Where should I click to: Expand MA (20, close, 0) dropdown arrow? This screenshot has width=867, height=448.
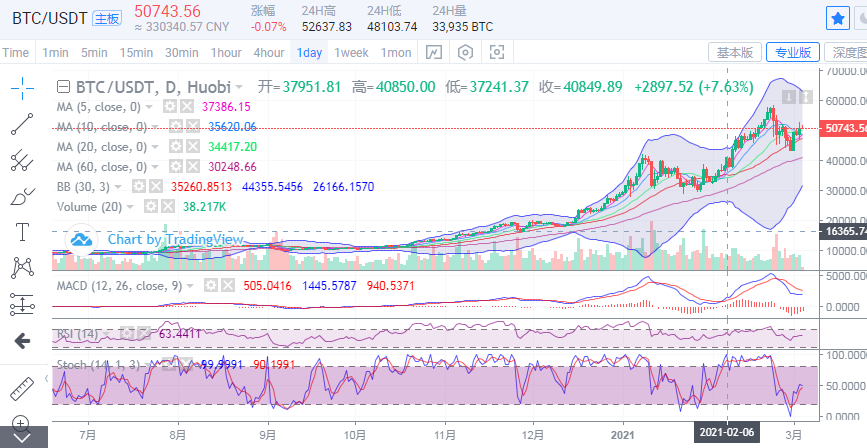(155, 147)
